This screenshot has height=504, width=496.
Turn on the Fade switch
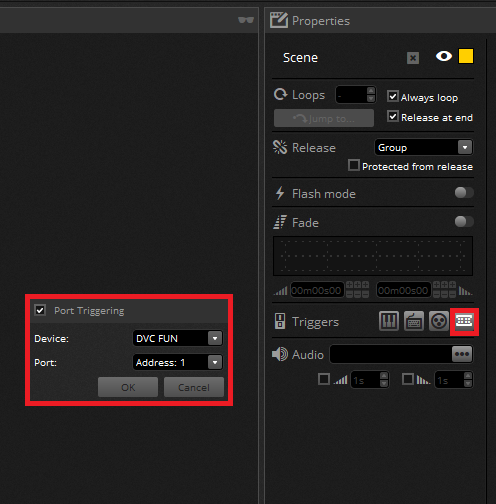click(x=464, y=222)
